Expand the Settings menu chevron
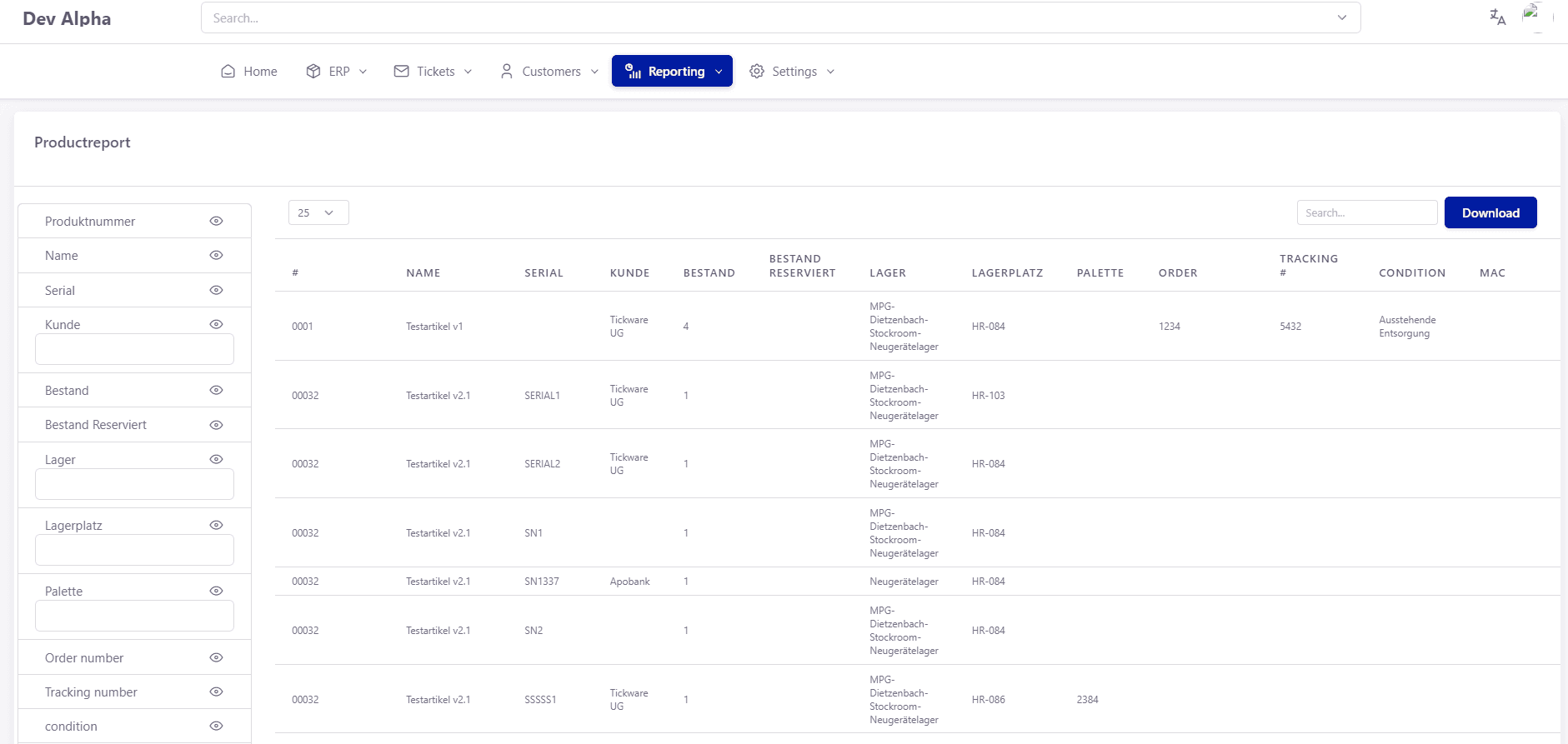1568x744 pixels. 830,72
